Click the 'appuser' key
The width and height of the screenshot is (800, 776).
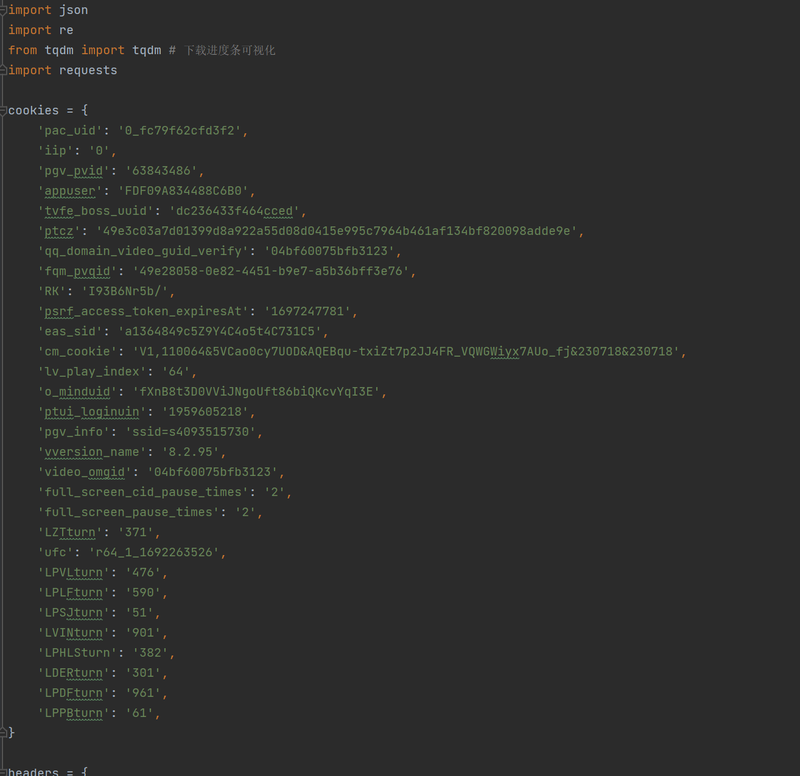(70, 191)
